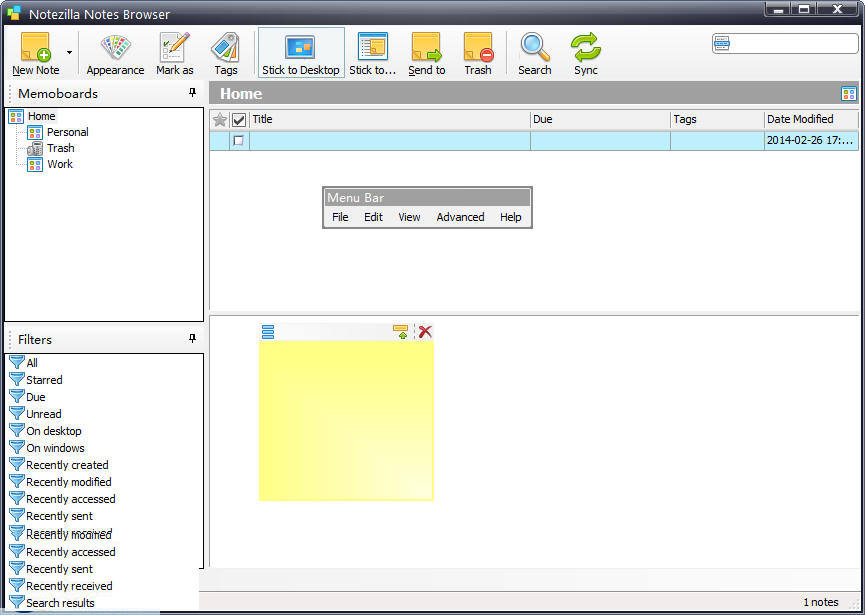Toggle Stick to Desktop
This screenshot has height=615, width=865.
click(x=301, y=54)
